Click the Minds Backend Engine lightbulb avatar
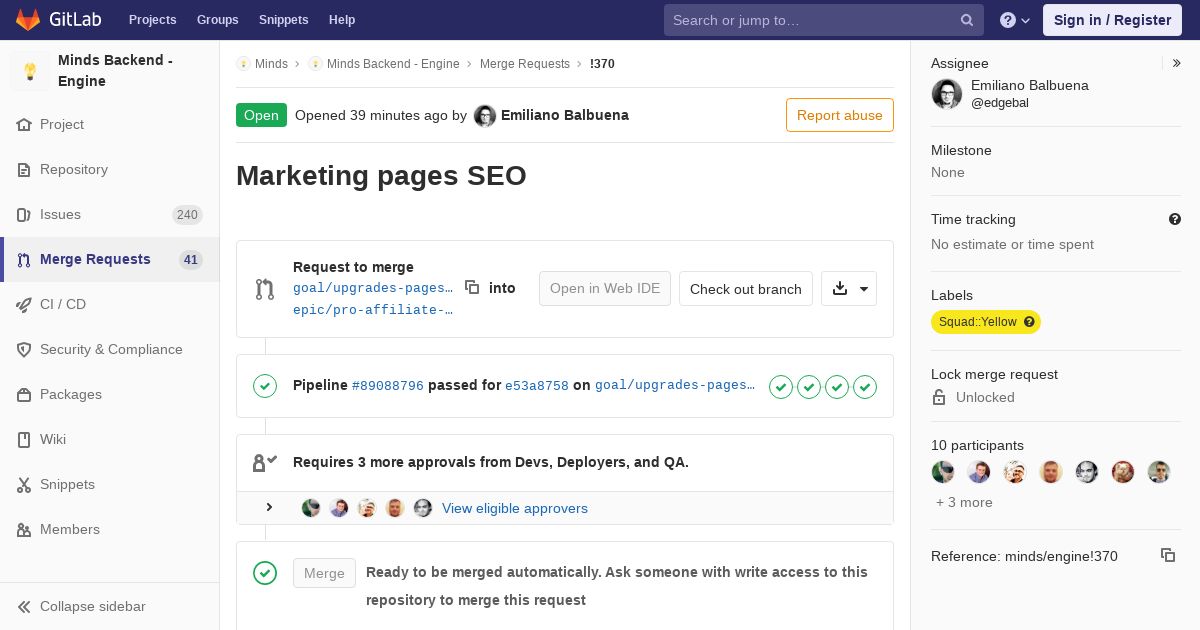Image resolution: width=1200 pixels, height=630 pixels. click(x=30, y=71)
